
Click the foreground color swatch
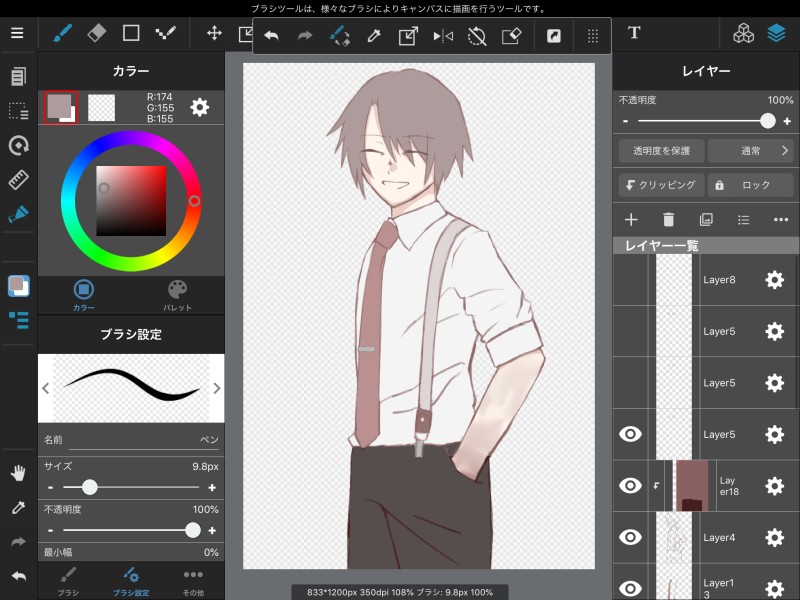click(58, 105)
